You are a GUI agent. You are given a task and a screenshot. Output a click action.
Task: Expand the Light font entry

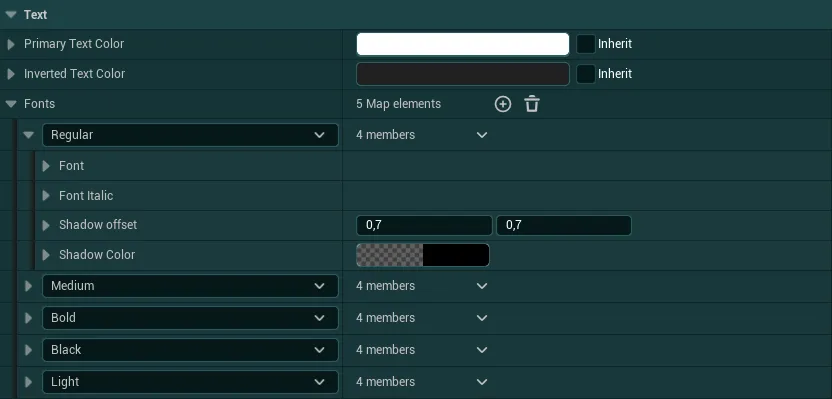[29, 382]
